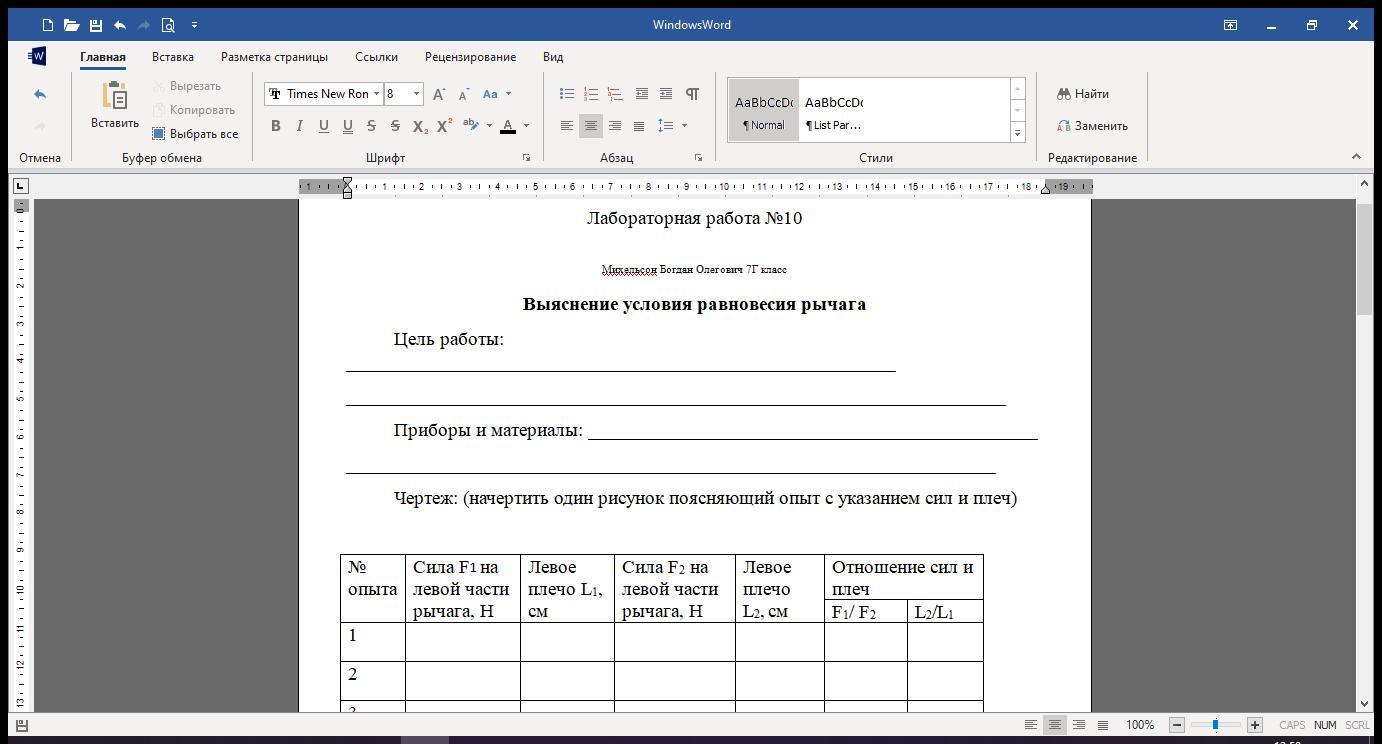Viewport: 1382px width, 744px height.
Task: Toggle bold formatting
Action: pos(275,126)
